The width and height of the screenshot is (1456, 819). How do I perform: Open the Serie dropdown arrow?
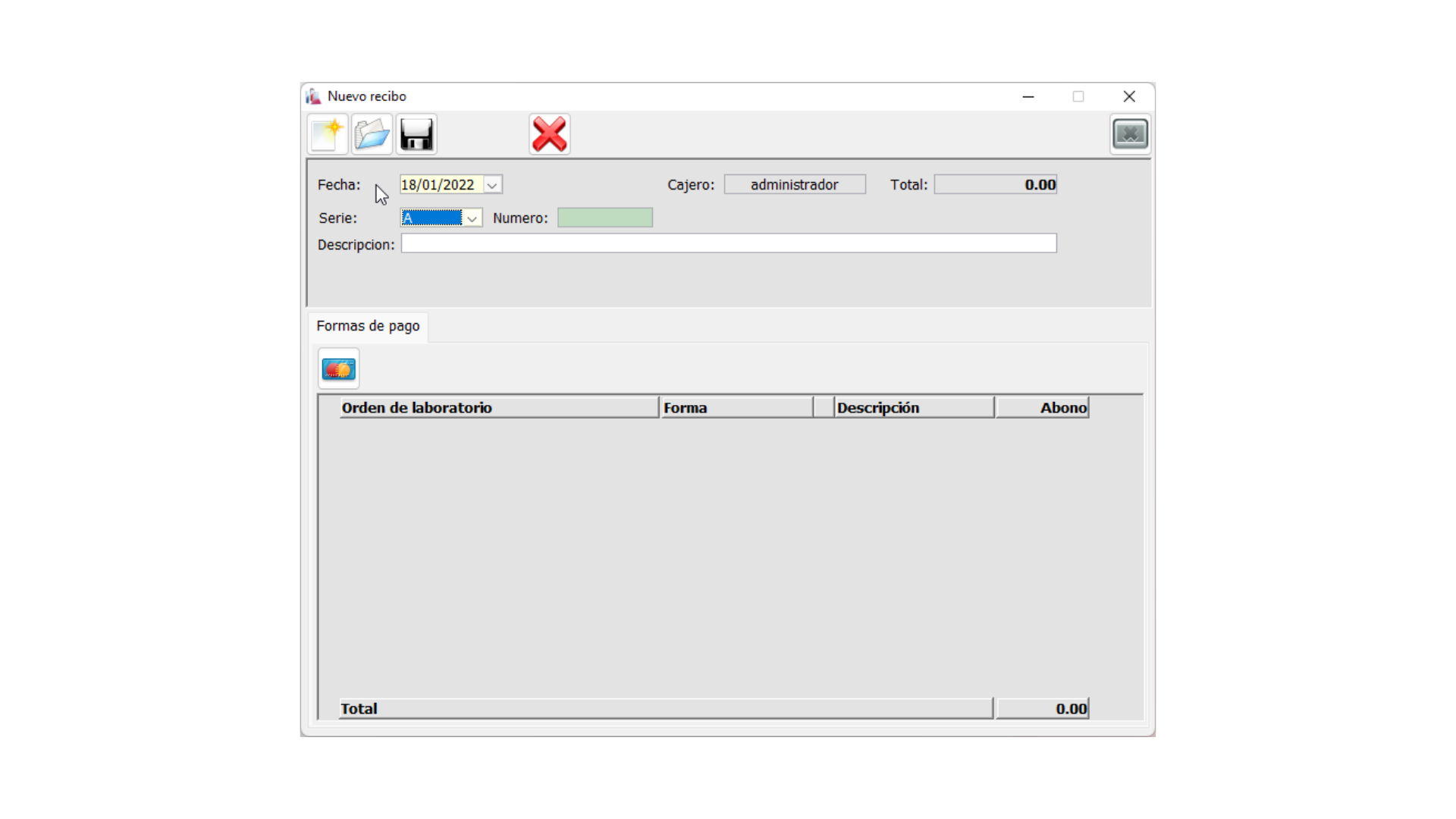[x=472, y=218]
